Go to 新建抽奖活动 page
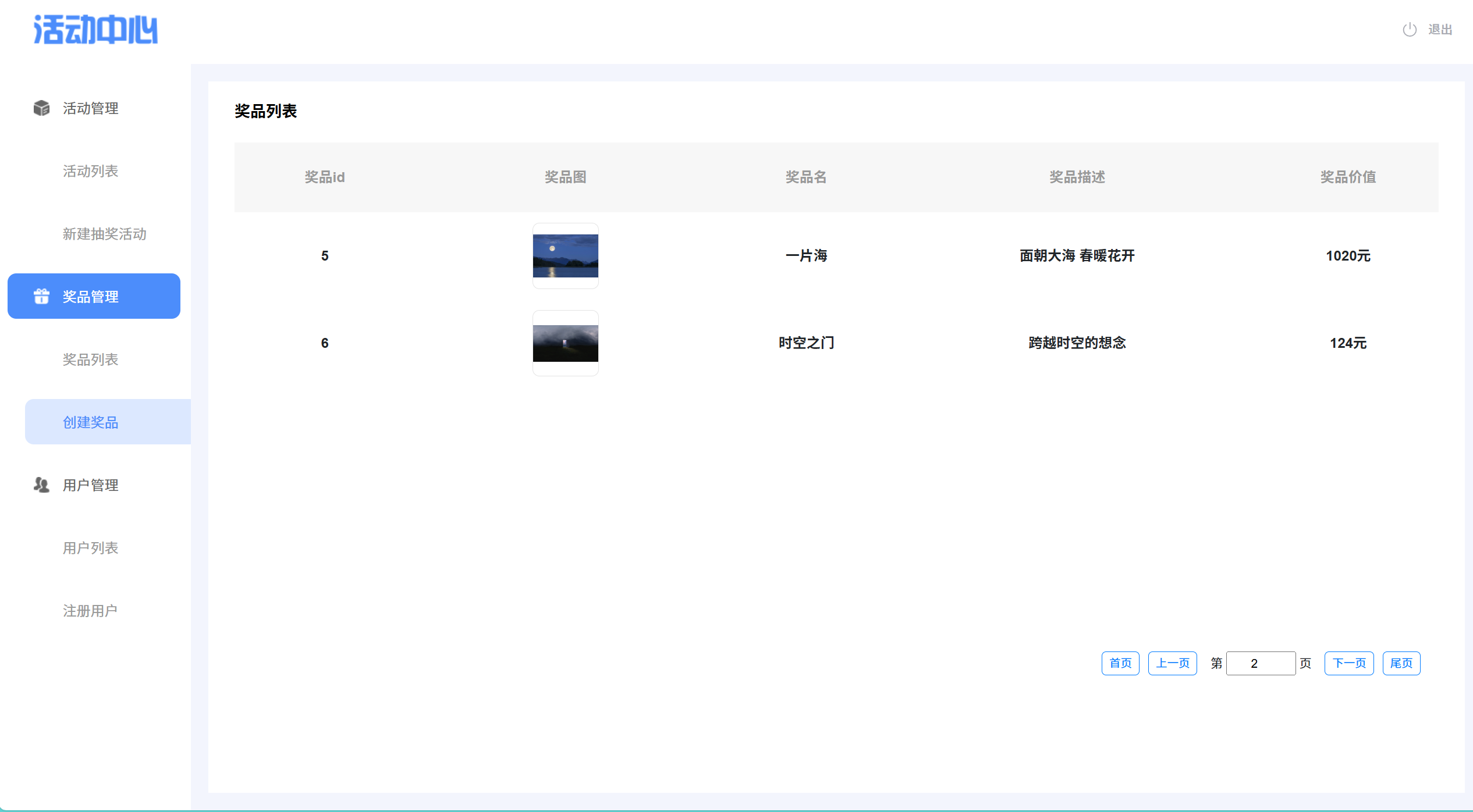 click(105, 234)
